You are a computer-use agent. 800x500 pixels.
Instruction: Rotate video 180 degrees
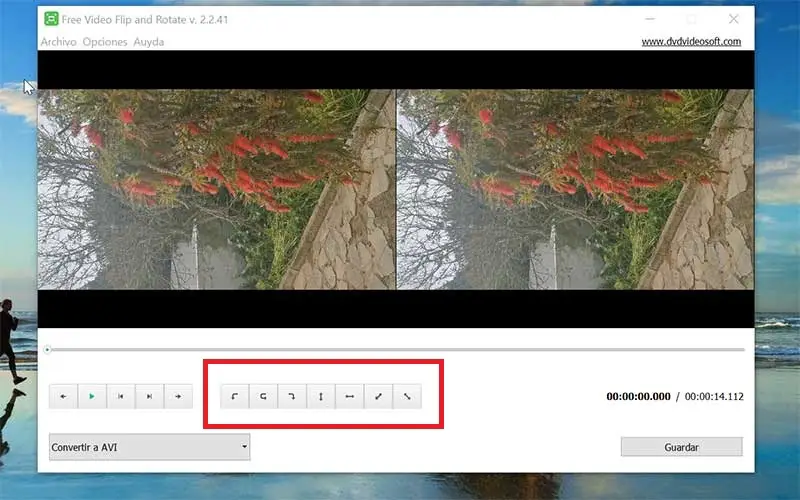[x=263, y=396]
